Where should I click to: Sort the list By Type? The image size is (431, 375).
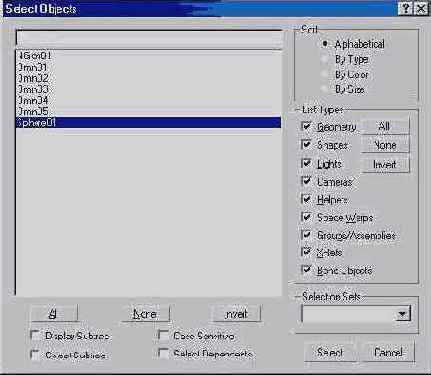tap(325, 59)
